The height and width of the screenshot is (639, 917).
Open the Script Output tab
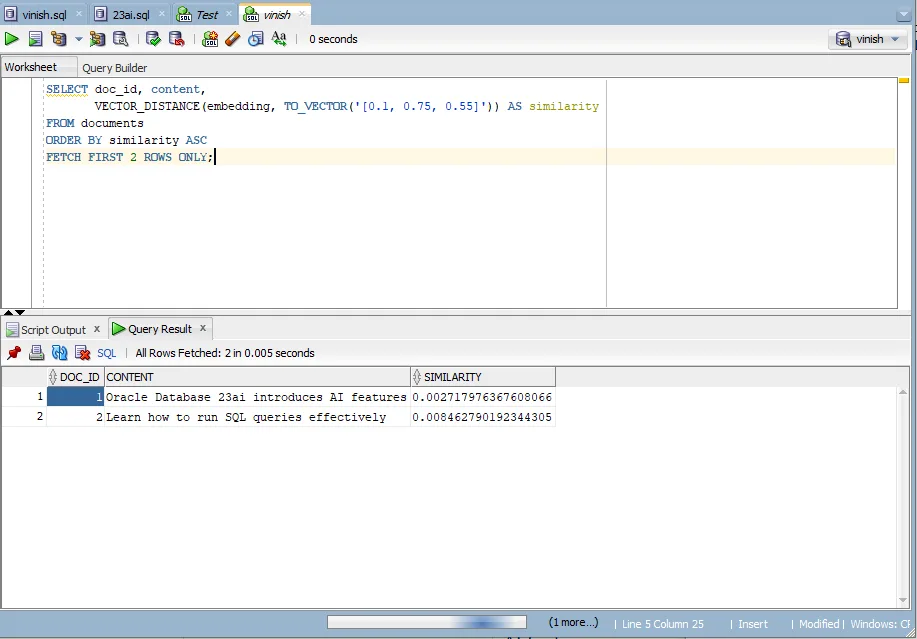53,330
